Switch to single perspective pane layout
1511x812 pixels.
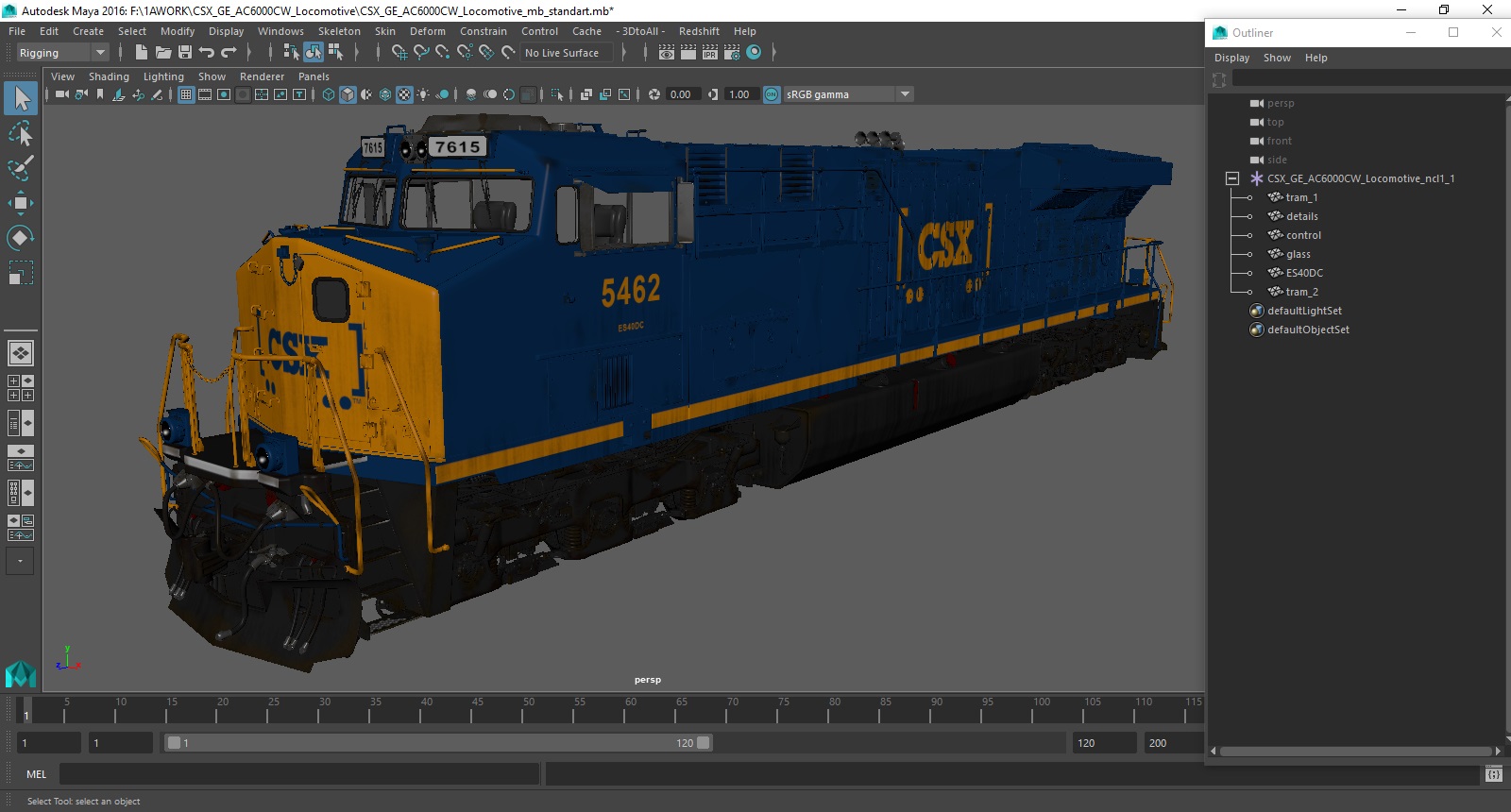point(21,353)
